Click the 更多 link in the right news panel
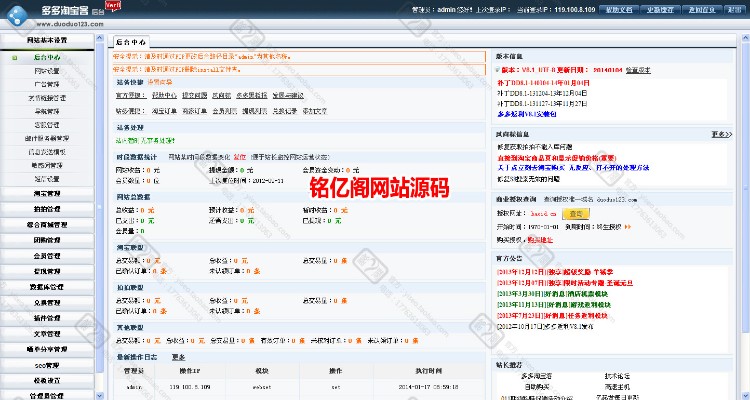The width and height of the screenshot is (750, 400). tap(721, 133)
